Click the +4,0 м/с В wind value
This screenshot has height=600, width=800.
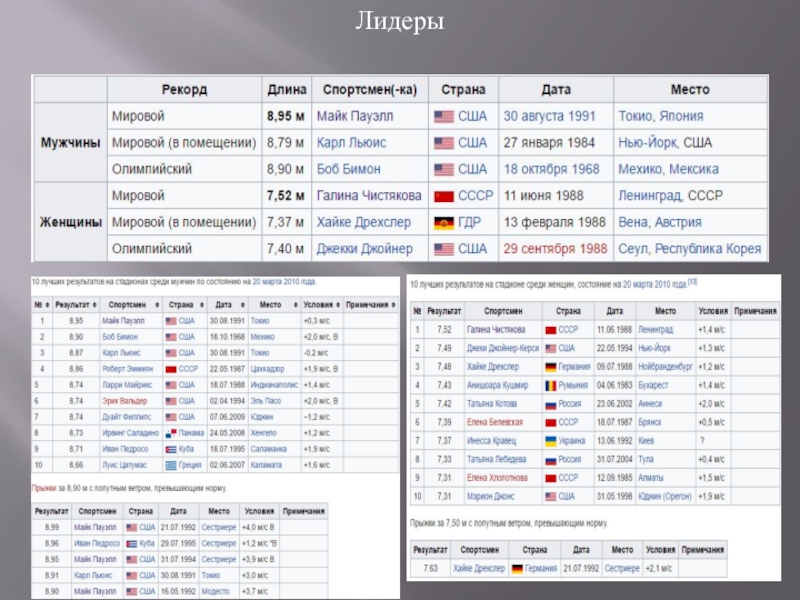coord(259,528)
